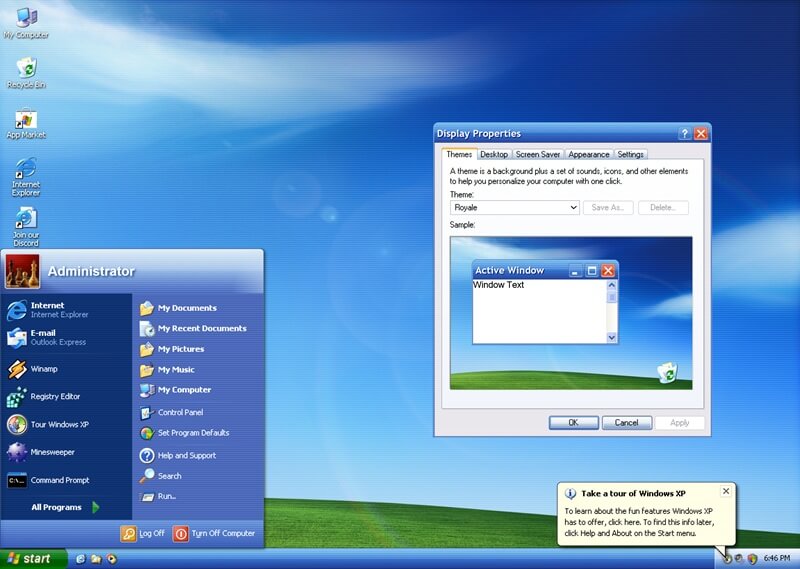Open Set Program Defaults

pyautogui.click(x=198, y=433)
